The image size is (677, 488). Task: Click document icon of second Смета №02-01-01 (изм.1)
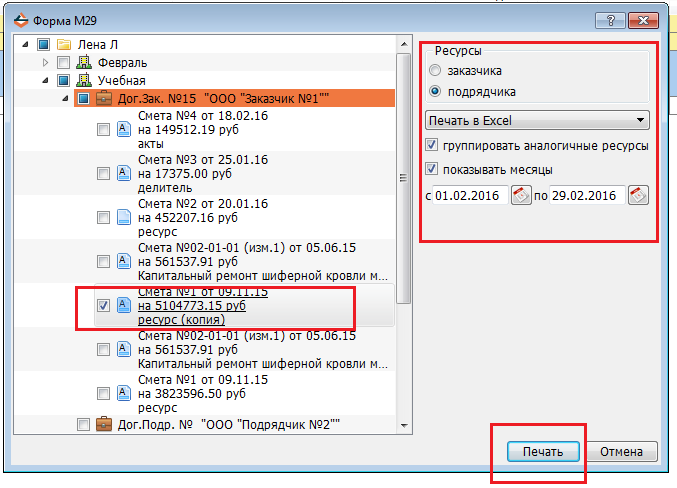pyautogui.click(x=124, y=349)
